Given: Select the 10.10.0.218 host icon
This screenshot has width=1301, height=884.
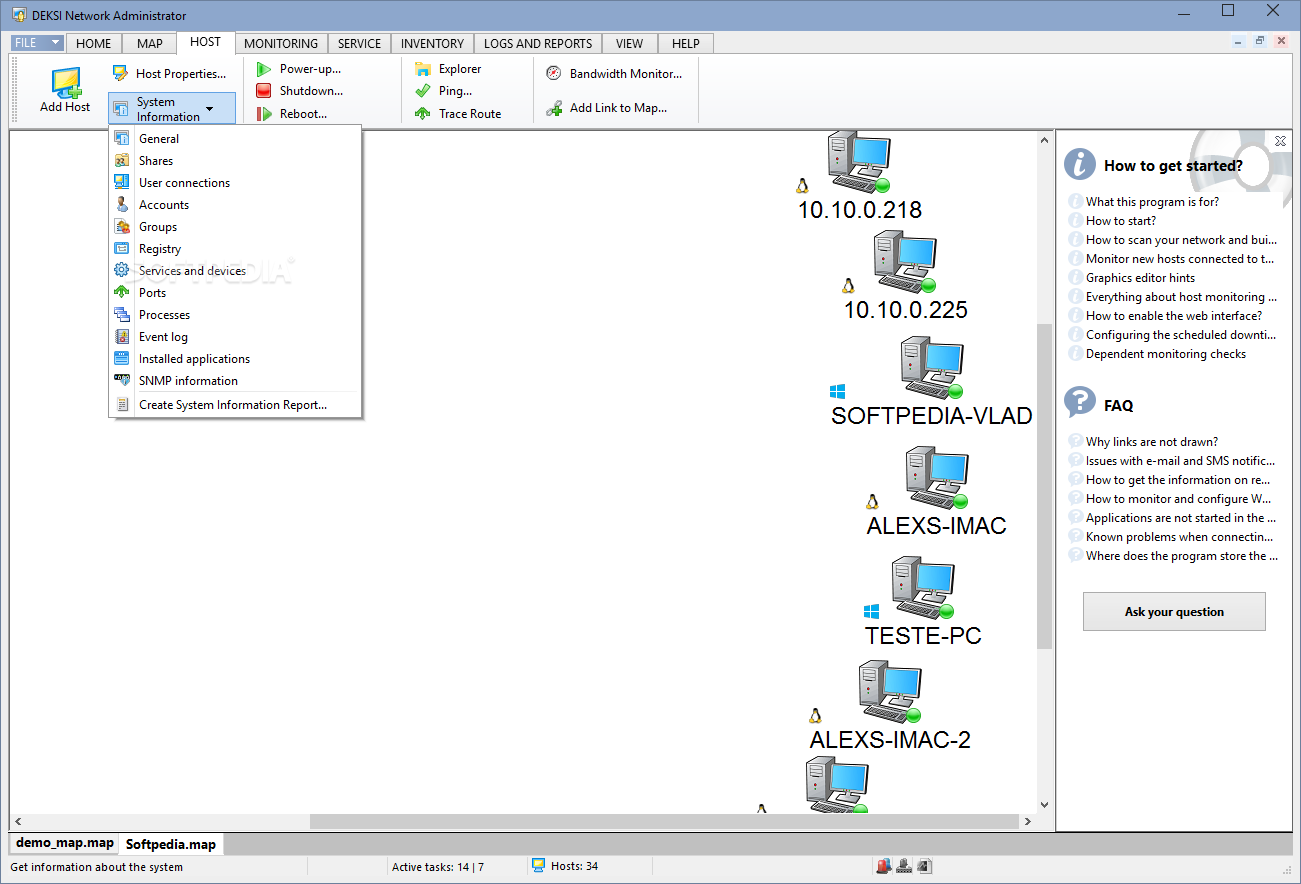Looking at the screenshot, I should click(x=859, y=161).
